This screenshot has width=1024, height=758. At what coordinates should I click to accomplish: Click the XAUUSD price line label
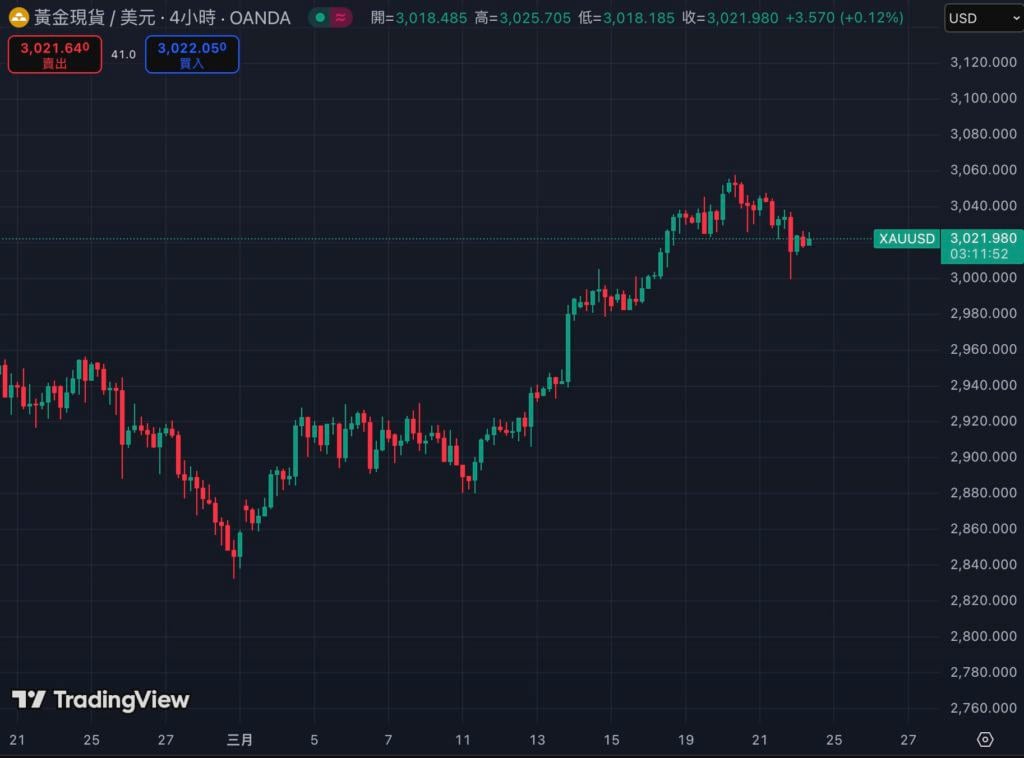click(x=906, y=239)
